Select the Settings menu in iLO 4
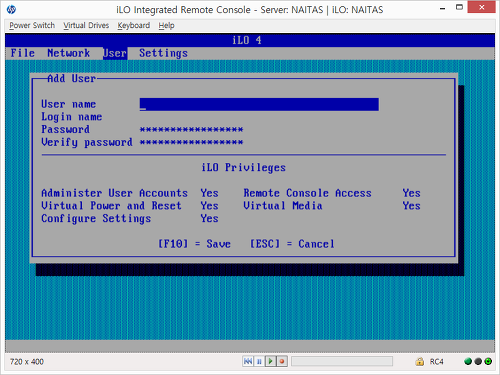Viewport: 500px width, 375px height. pos(163,53)
